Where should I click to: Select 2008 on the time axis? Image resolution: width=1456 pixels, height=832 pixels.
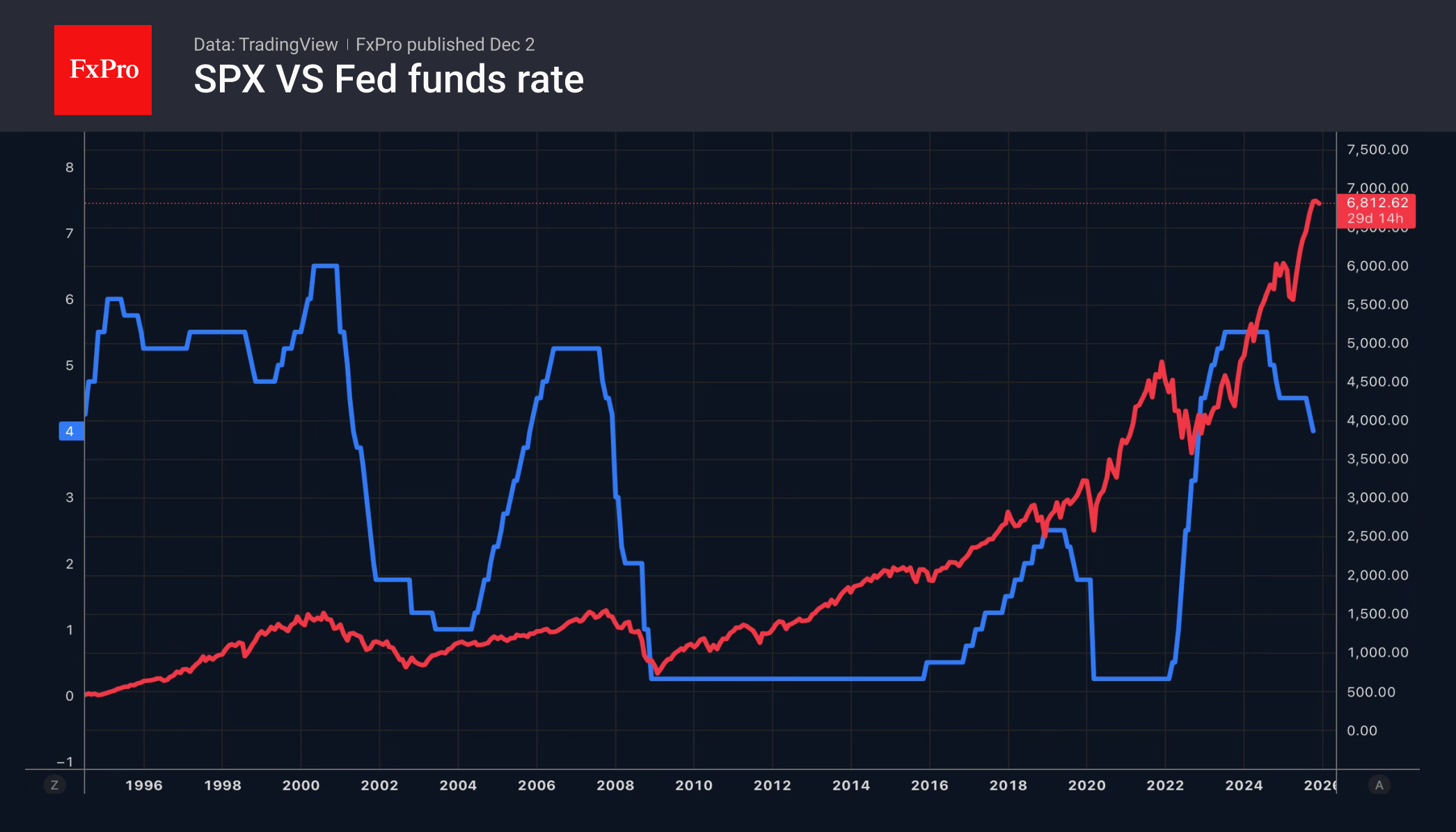pos(615,785)
